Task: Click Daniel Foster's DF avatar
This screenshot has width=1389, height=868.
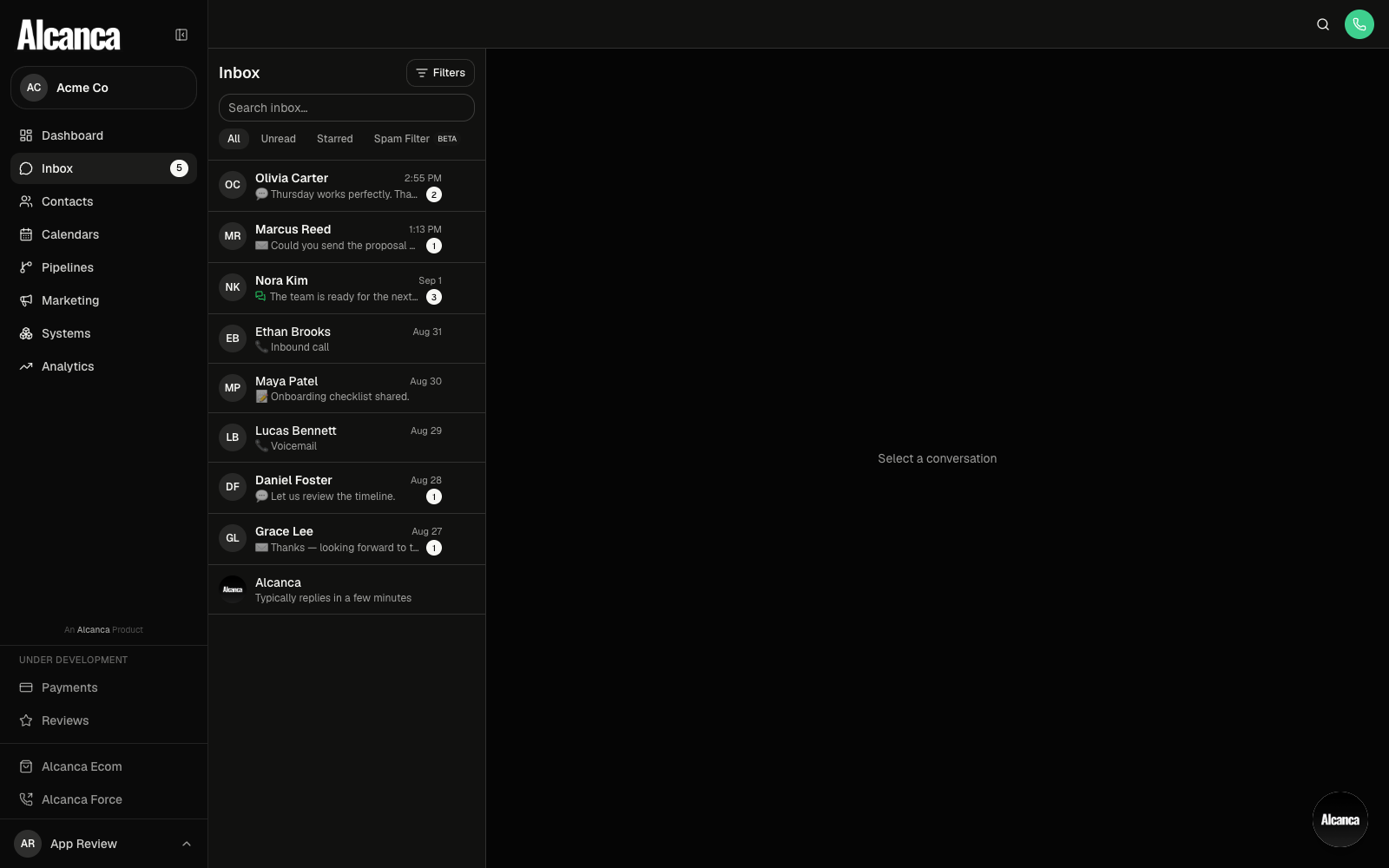Action: pyautogui.click(x=233, y=487)
